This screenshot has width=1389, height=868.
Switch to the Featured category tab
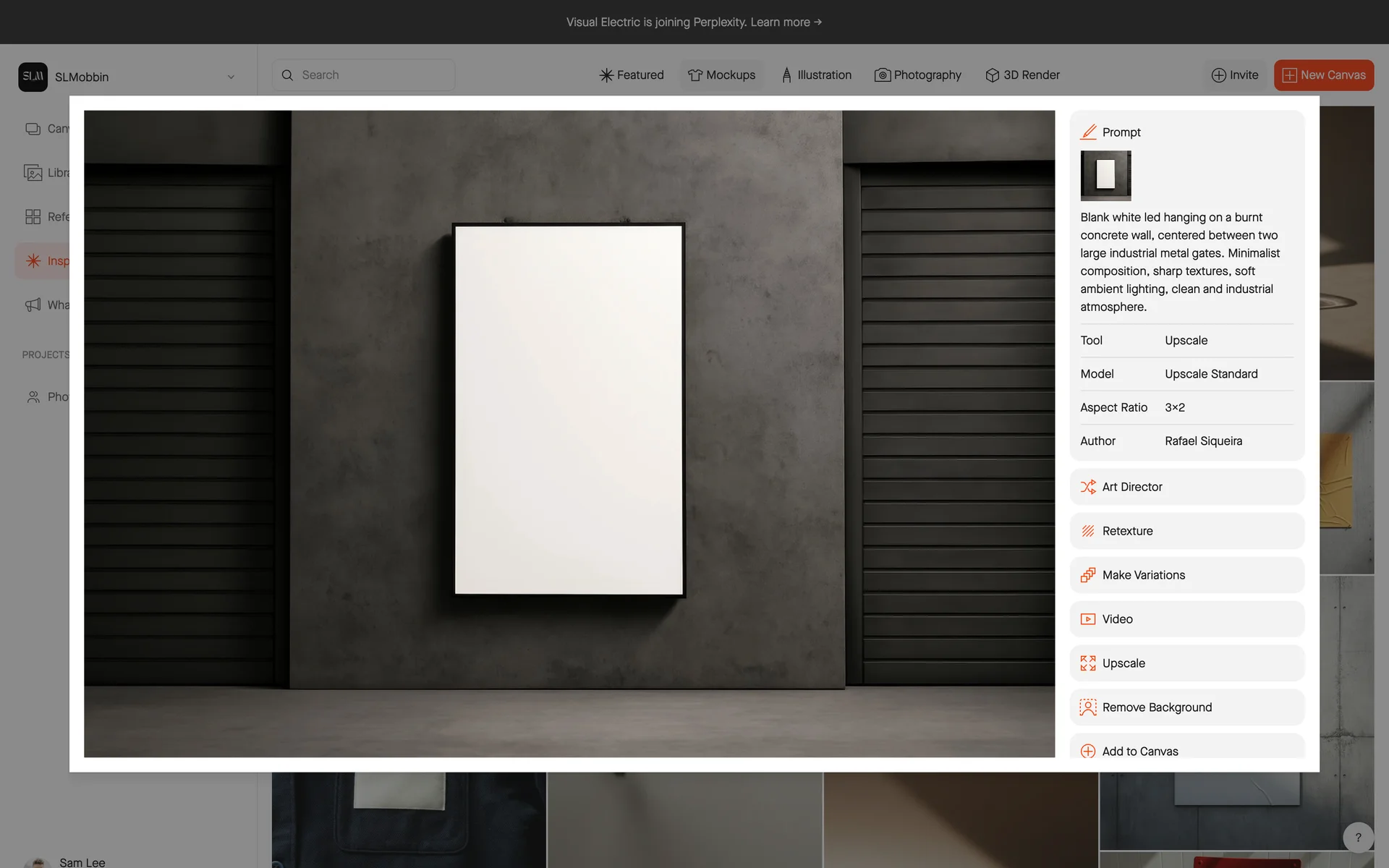point(632,75)
